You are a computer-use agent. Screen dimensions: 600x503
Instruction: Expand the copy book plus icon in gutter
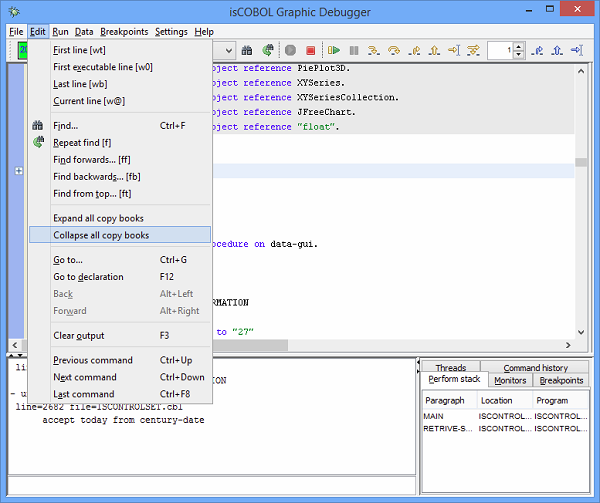(x=19, y=171)
